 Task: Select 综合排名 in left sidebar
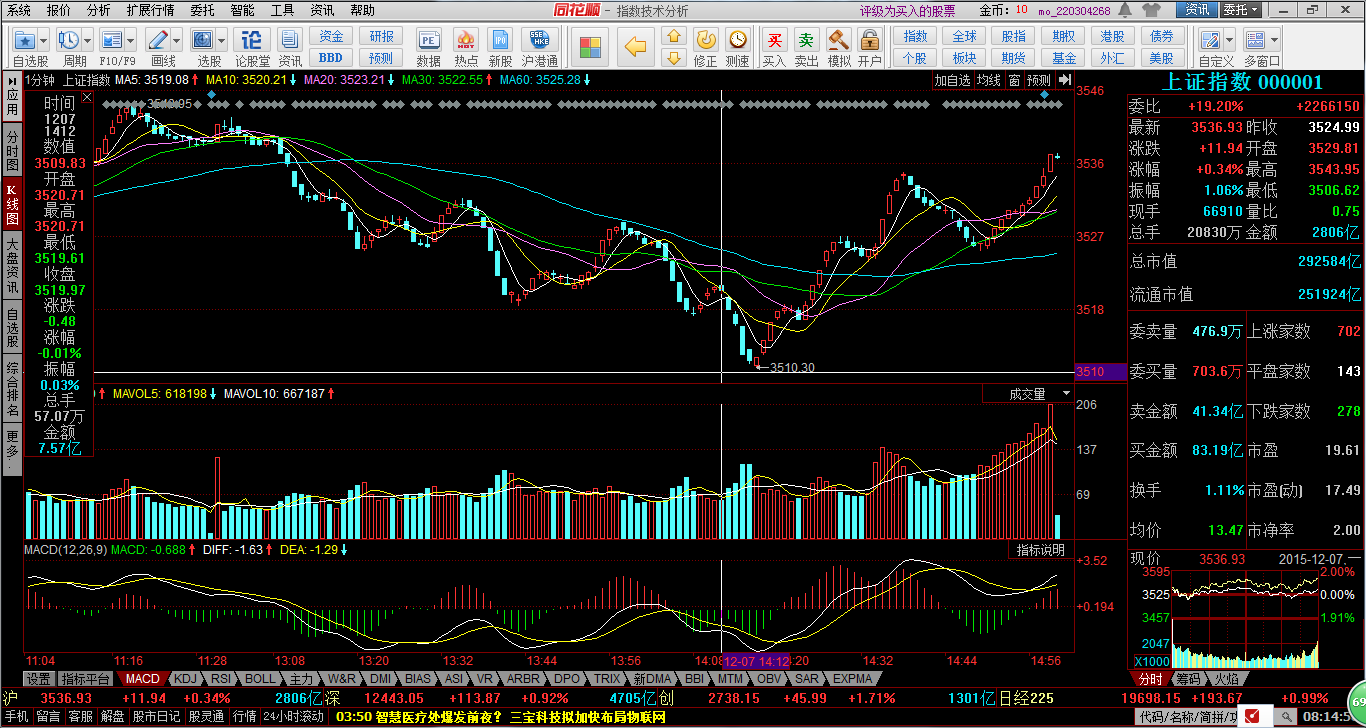coord(12,390)
